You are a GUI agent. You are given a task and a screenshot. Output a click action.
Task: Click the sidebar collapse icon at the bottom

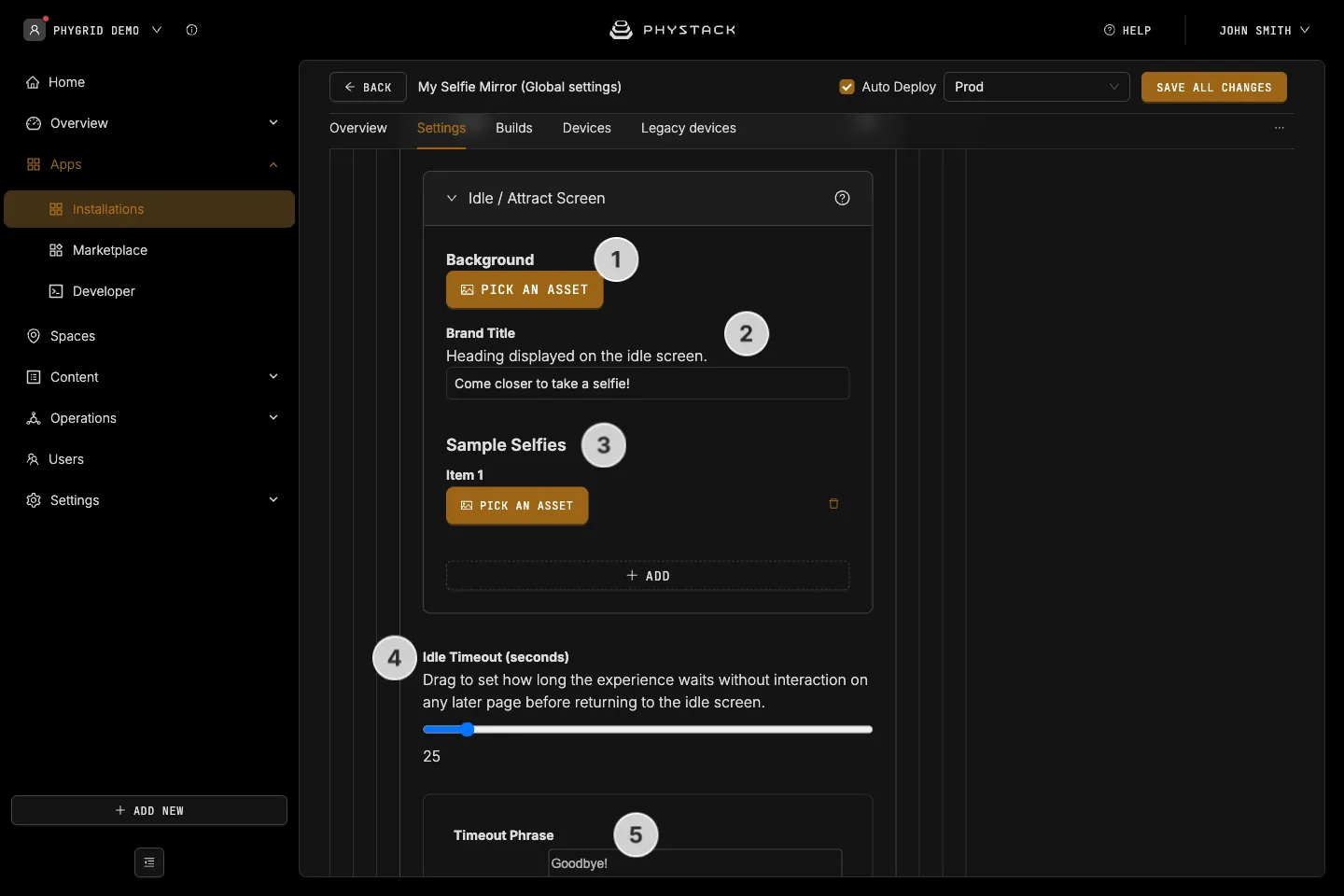(149, 862)
